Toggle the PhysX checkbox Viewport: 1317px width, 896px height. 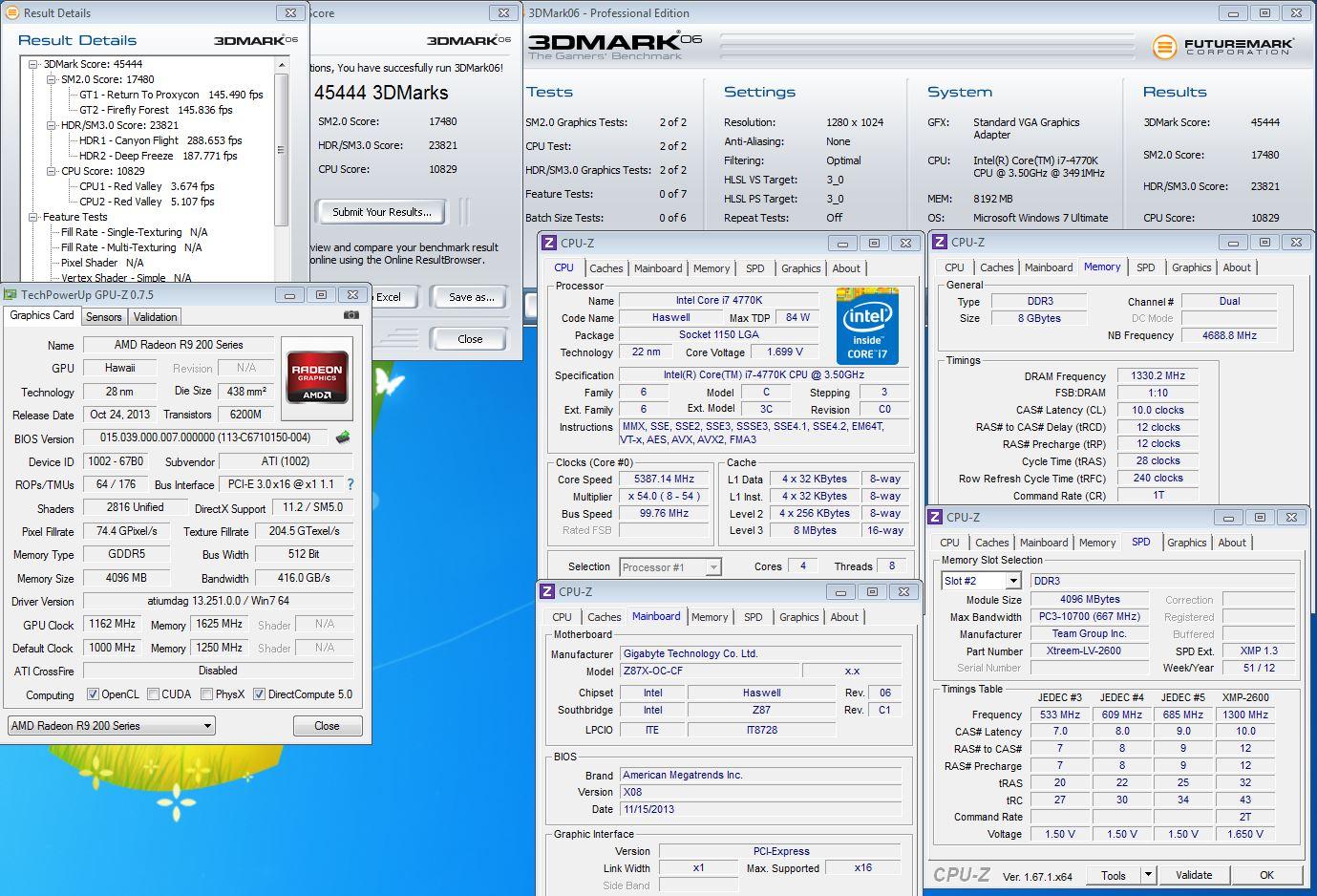pyautogui.click(x=206, y=694)
